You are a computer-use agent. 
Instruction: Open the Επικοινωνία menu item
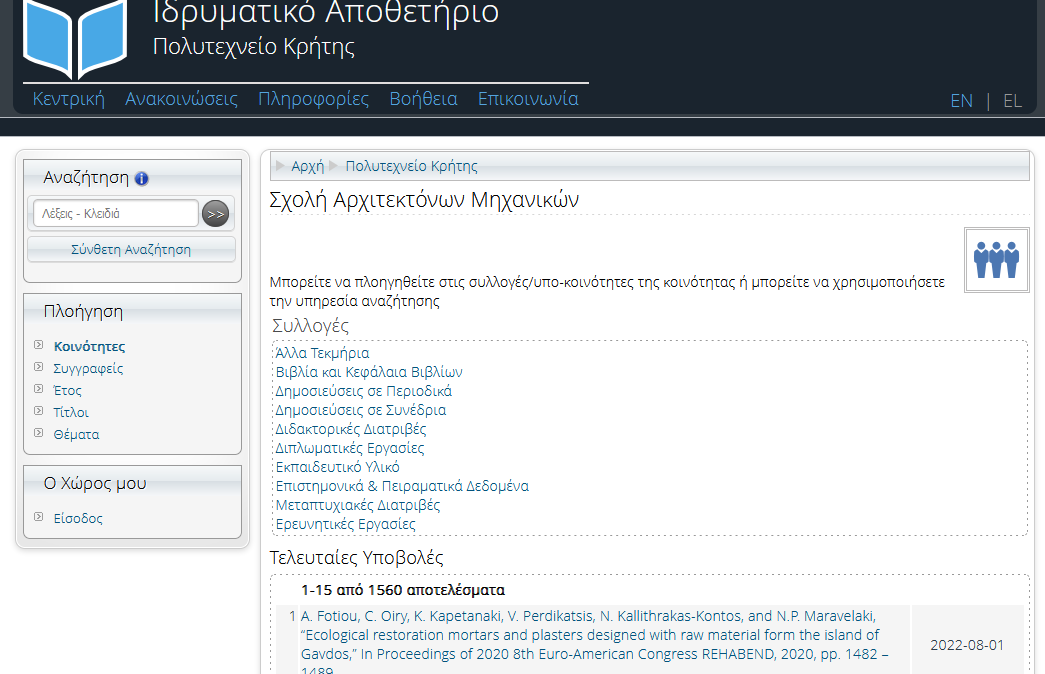528,99
